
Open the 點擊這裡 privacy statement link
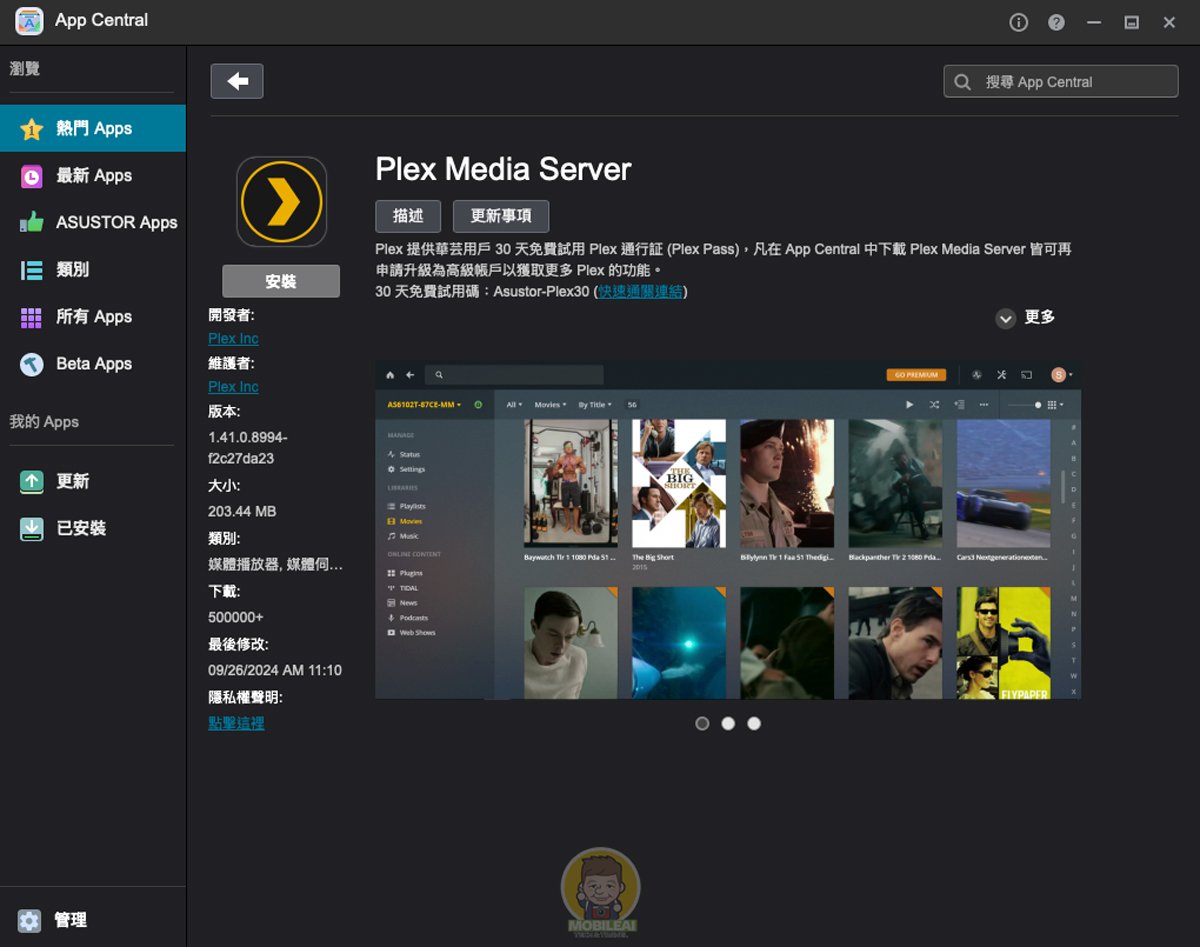point(236,723)
